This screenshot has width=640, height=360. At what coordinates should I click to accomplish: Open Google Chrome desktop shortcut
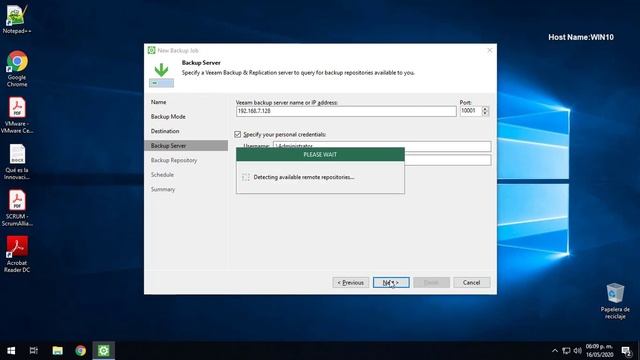point(17,68)
